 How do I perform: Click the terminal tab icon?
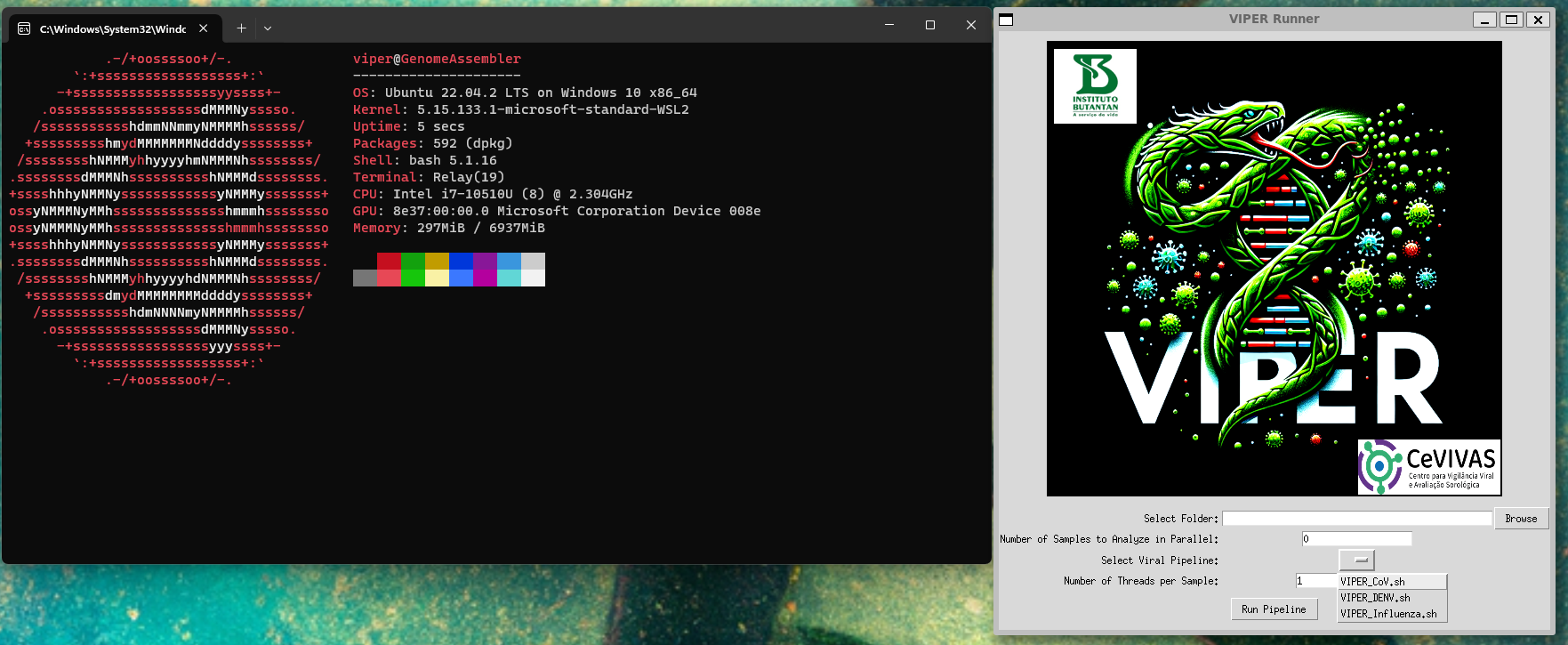[x=24, y=28]
